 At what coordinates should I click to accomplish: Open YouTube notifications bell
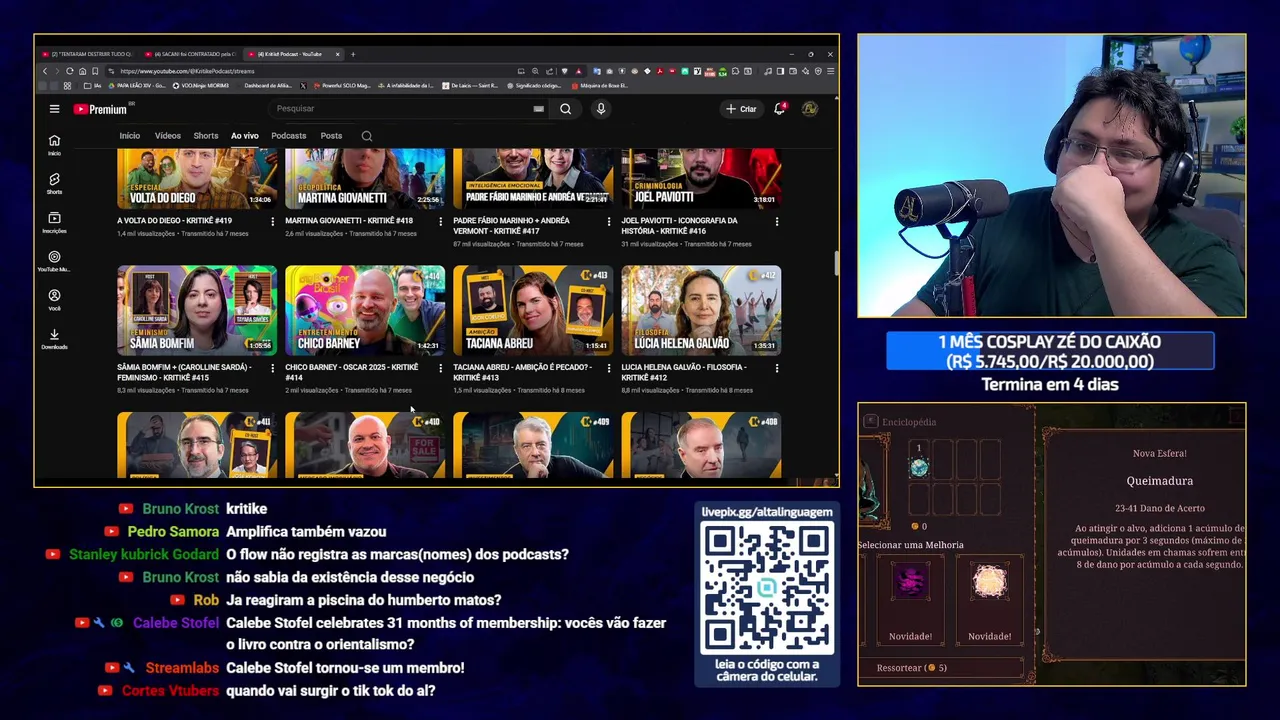point(779,109)
